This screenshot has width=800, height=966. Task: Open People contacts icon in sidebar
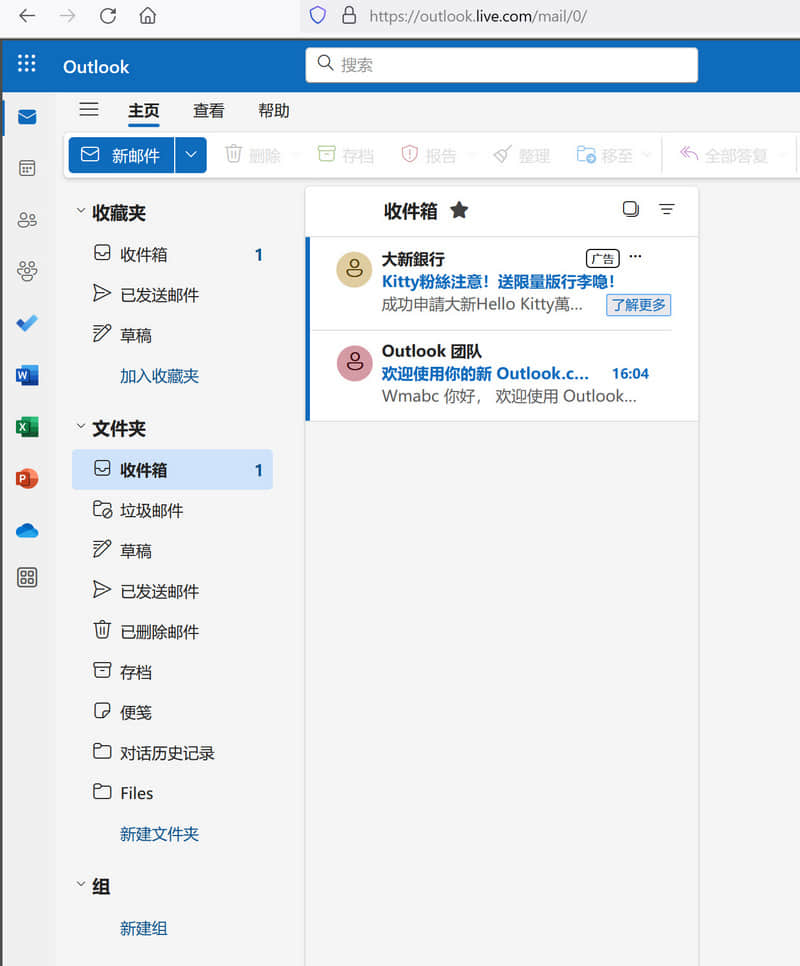coord(27,219)
